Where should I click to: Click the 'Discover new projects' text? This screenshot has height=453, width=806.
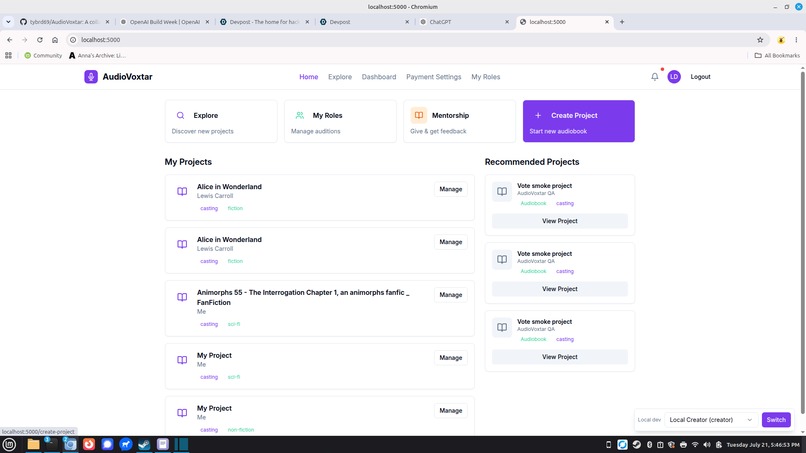coord(203,131)
